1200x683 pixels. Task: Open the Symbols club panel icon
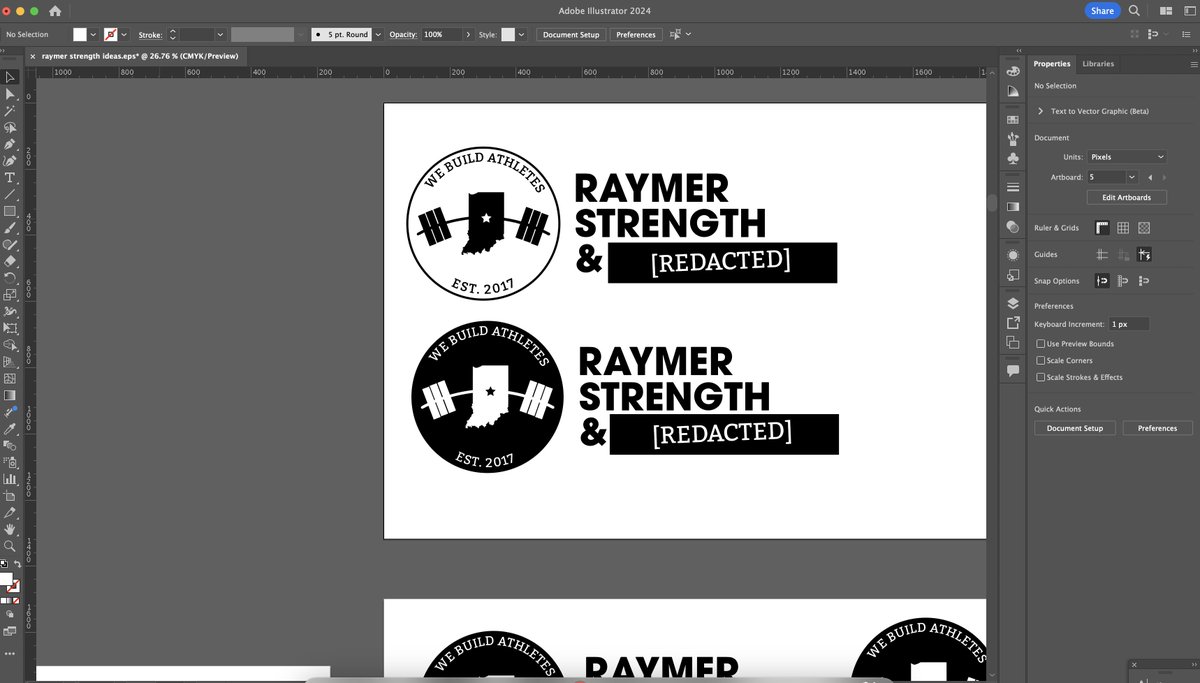(1013, 158)
